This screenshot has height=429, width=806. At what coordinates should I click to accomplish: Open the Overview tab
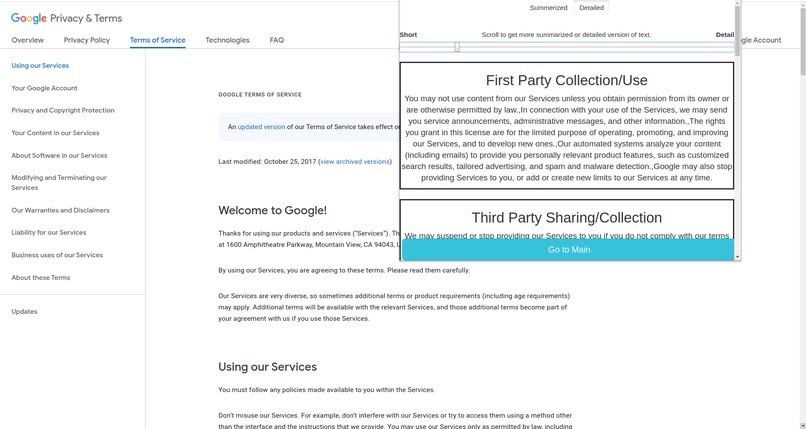click(x=28, y=40)
